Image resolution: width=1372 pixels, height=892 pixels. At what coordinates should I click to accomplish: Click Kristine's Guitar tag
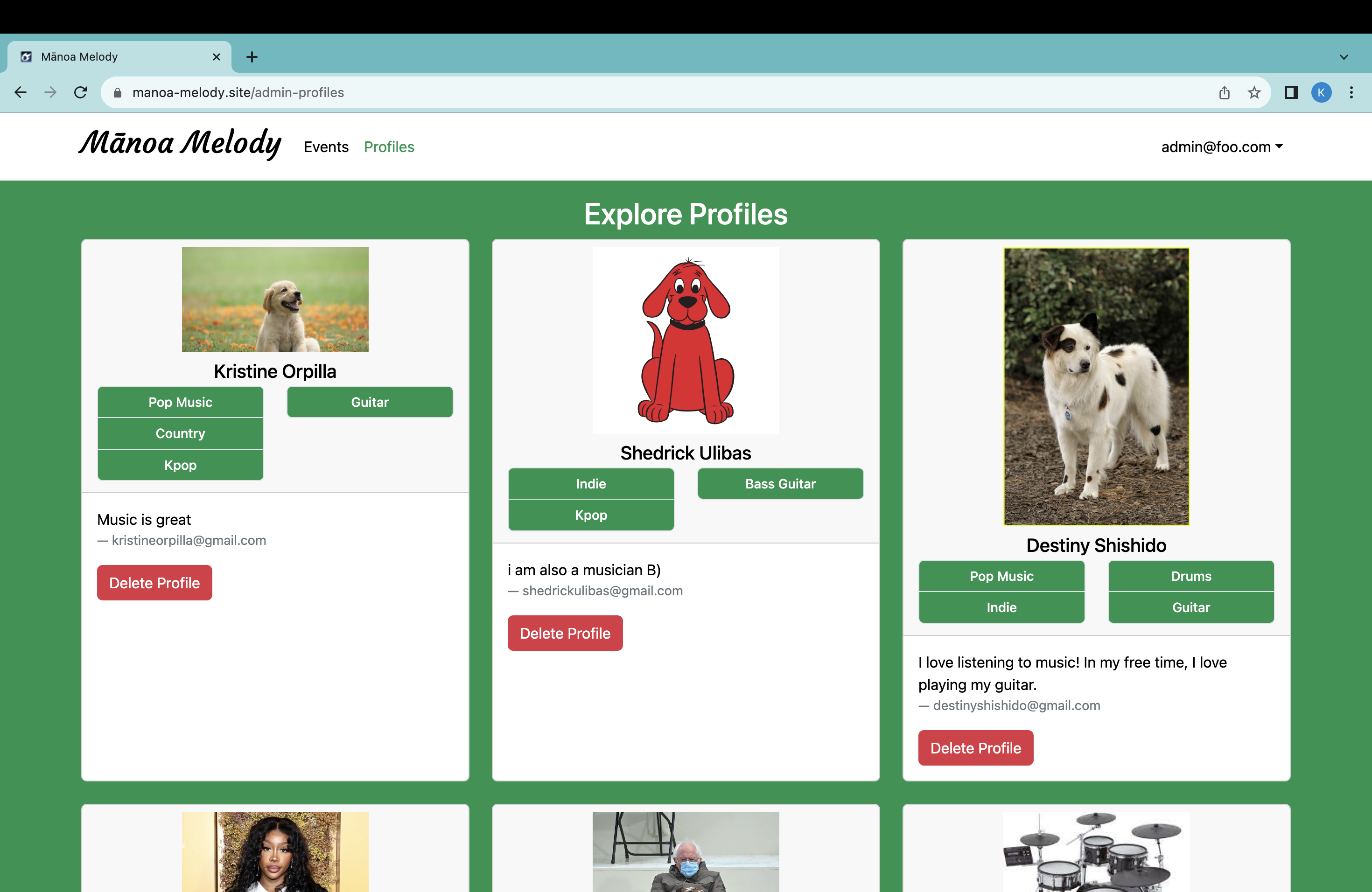[x=370, y=402]
